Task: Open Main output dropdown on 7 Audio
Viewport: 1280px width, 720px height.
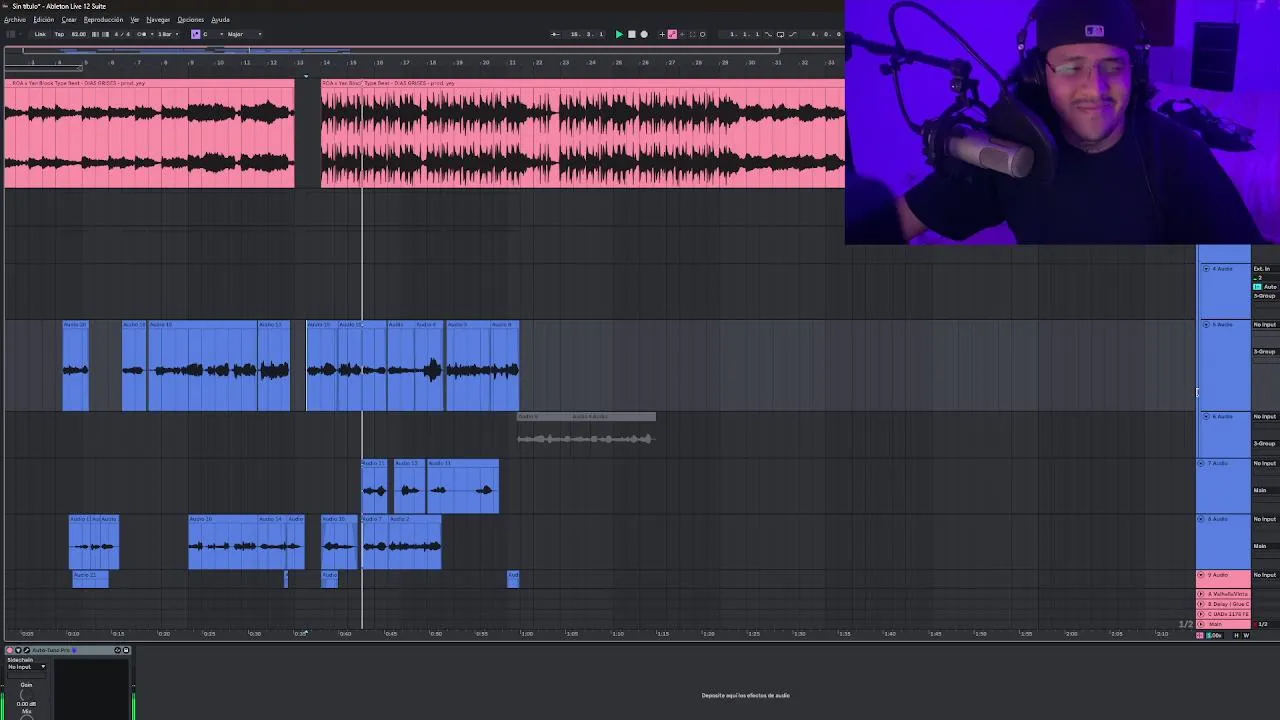Action: click(1266, 490)
